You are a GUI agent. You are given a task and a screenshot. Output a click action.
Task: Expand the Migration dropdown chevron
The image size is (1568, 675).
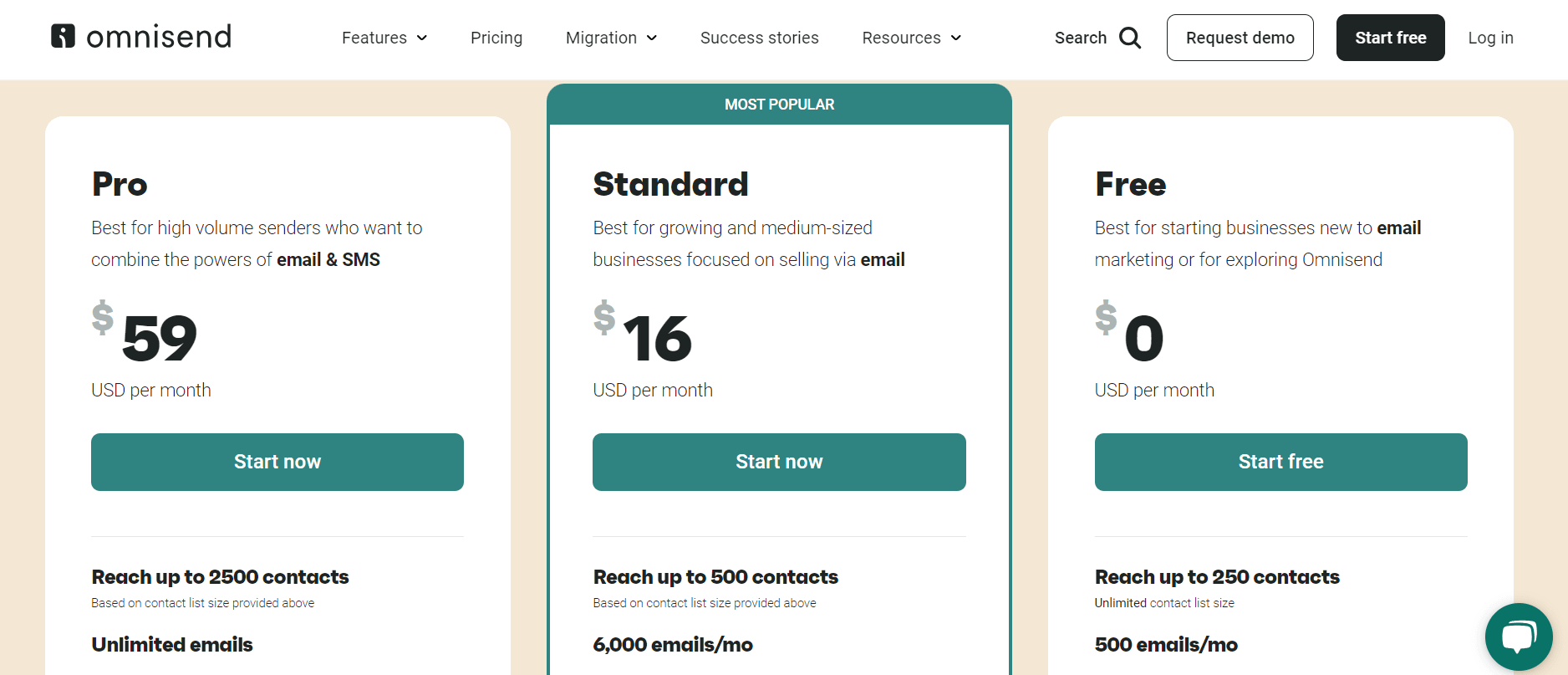(x=652, y=38)
